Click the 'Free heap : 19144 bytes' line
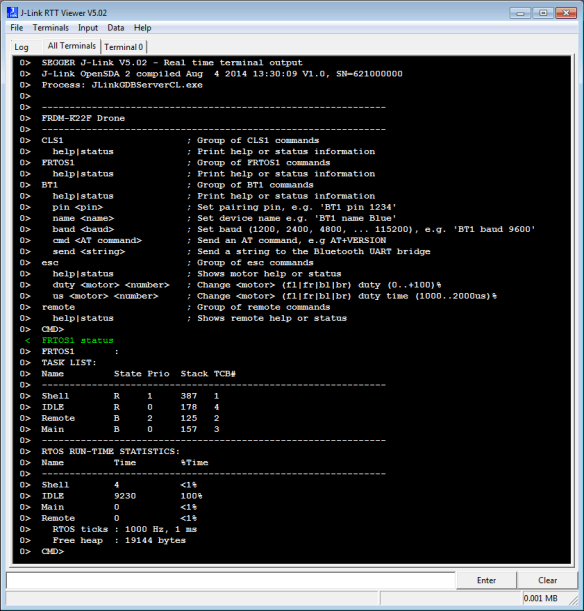 click(119, 540)
